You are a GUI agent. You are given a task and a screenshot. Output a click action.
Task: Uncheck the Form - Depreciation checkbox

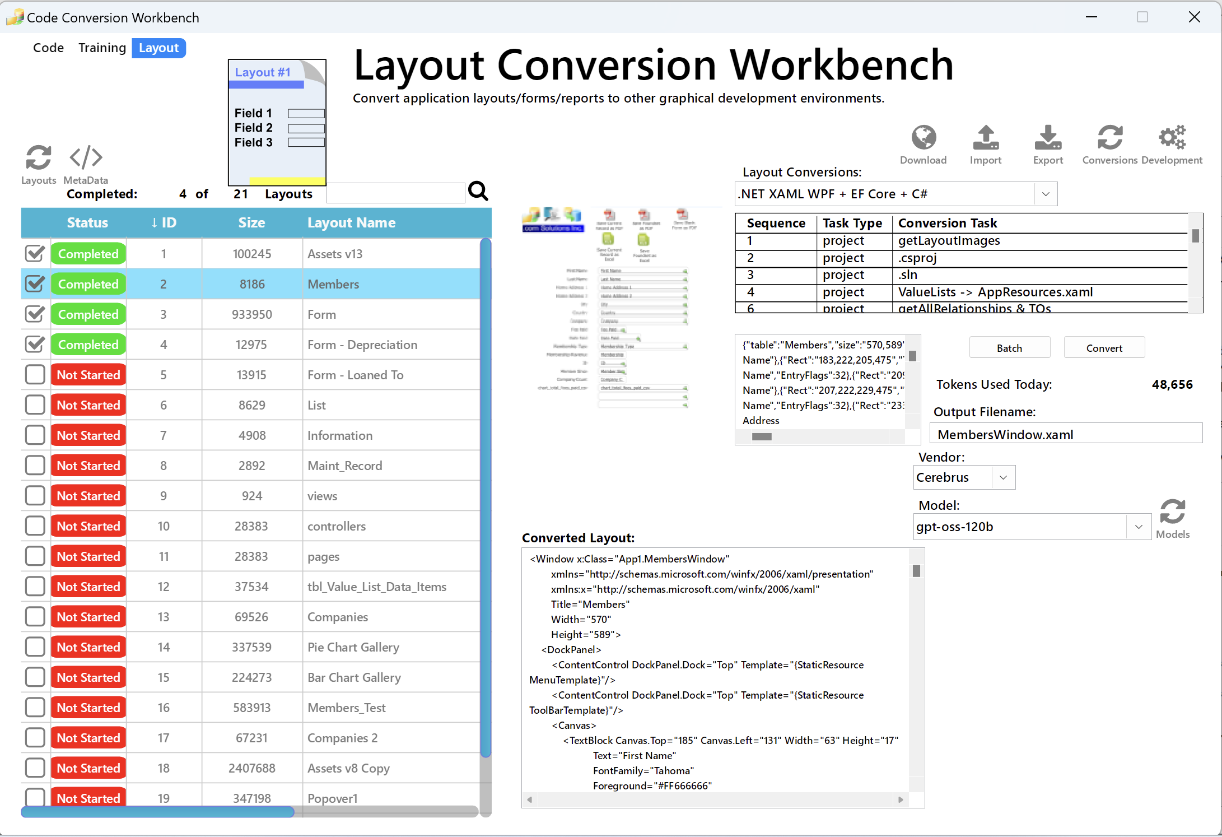point(35,344)
